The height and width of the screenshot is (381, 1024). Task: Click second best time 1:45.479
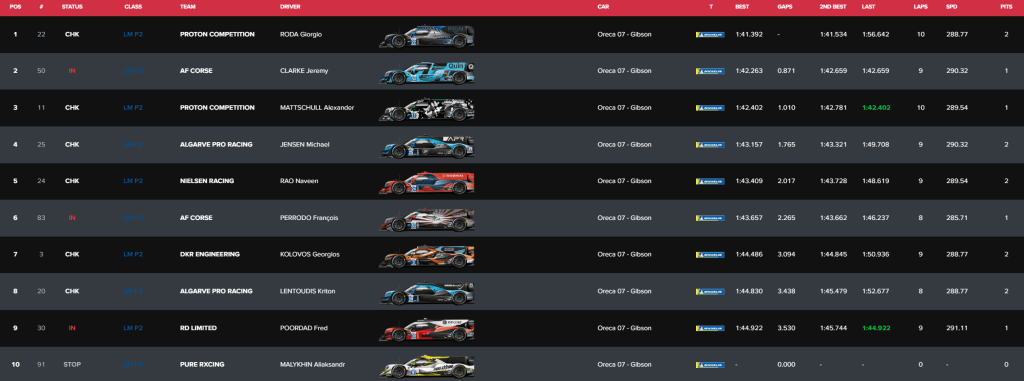pyautogui.click(x=833, y=291)
